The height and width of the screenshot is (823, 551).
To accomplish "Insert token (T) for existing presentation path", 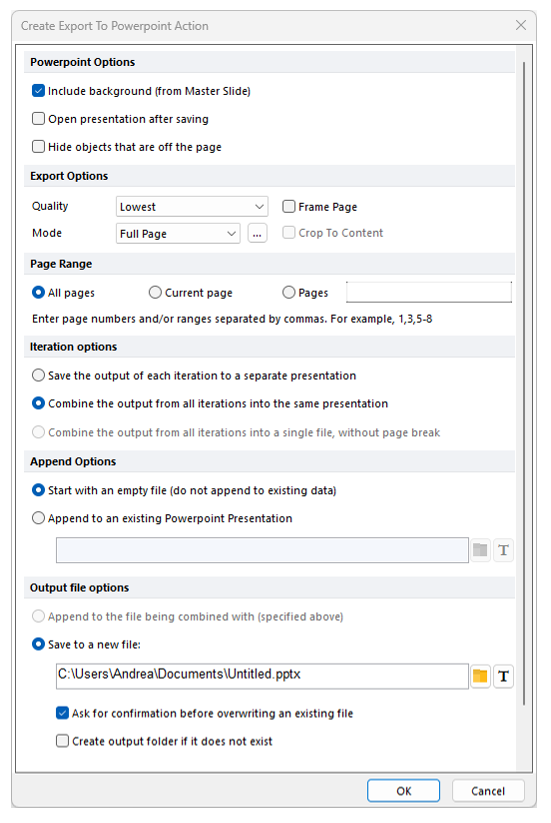I will [x=503, y=550].
